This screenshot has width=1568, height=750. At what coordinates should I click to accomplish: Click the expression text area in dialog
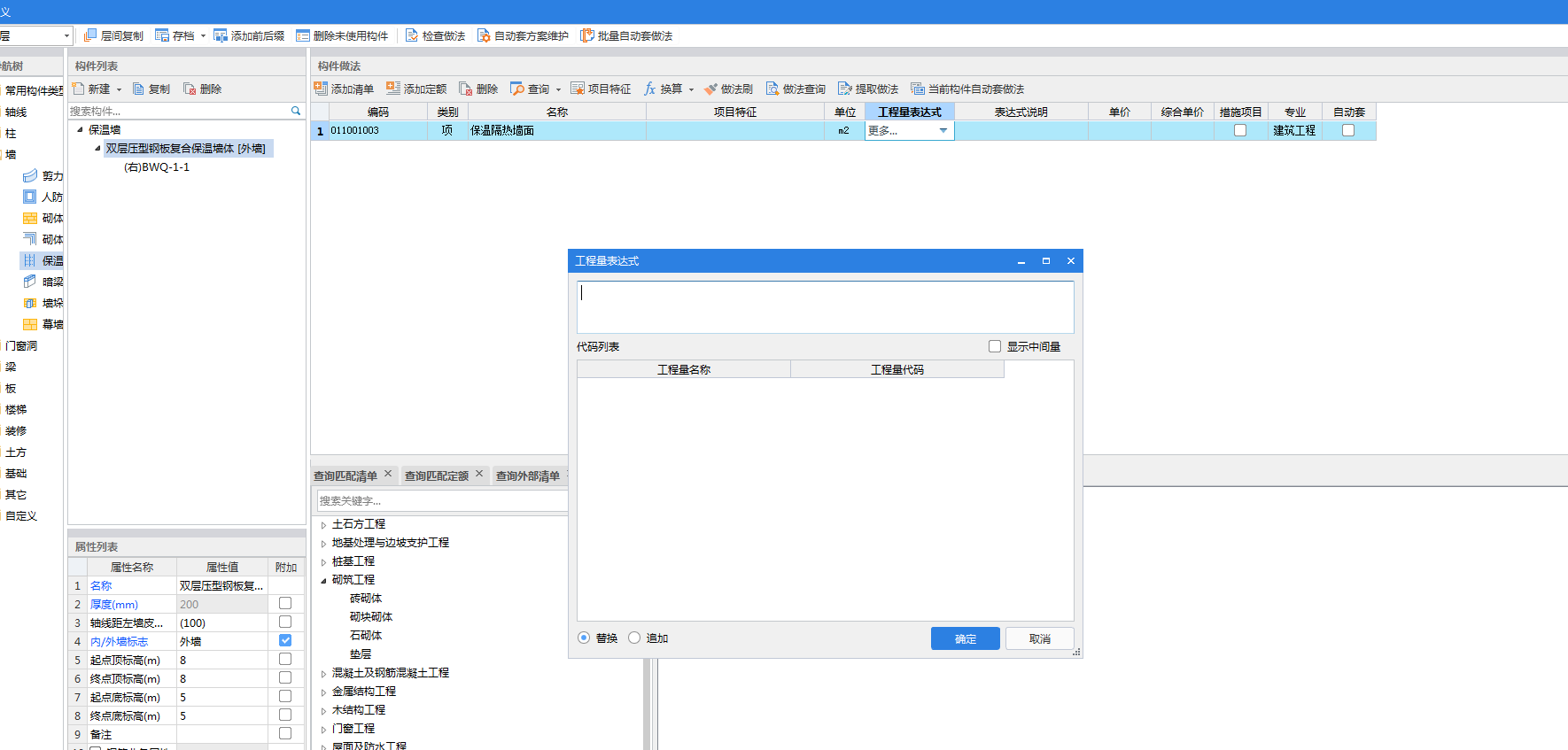click(x=826, y=307)
